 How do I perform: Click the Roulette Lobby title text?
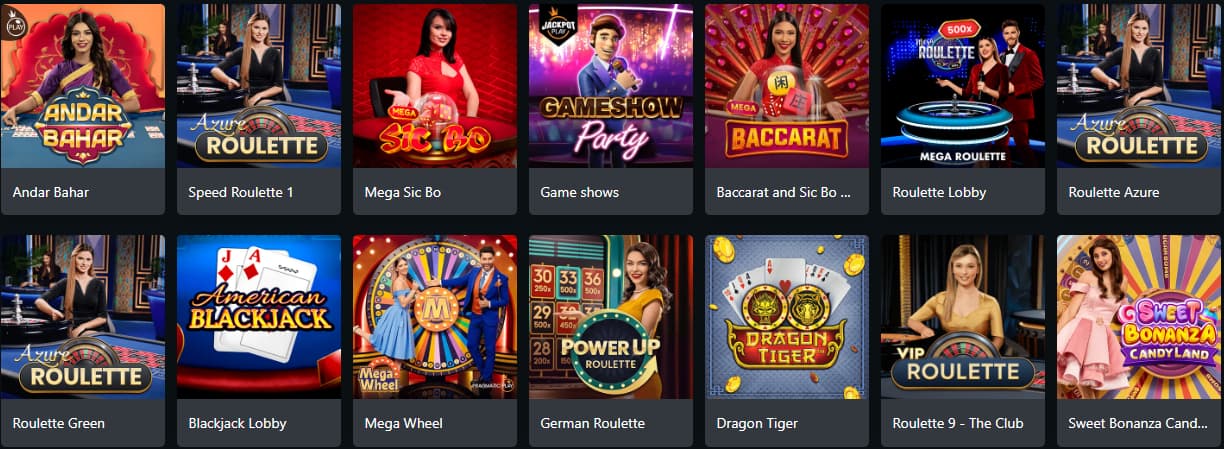coord(939,192)
